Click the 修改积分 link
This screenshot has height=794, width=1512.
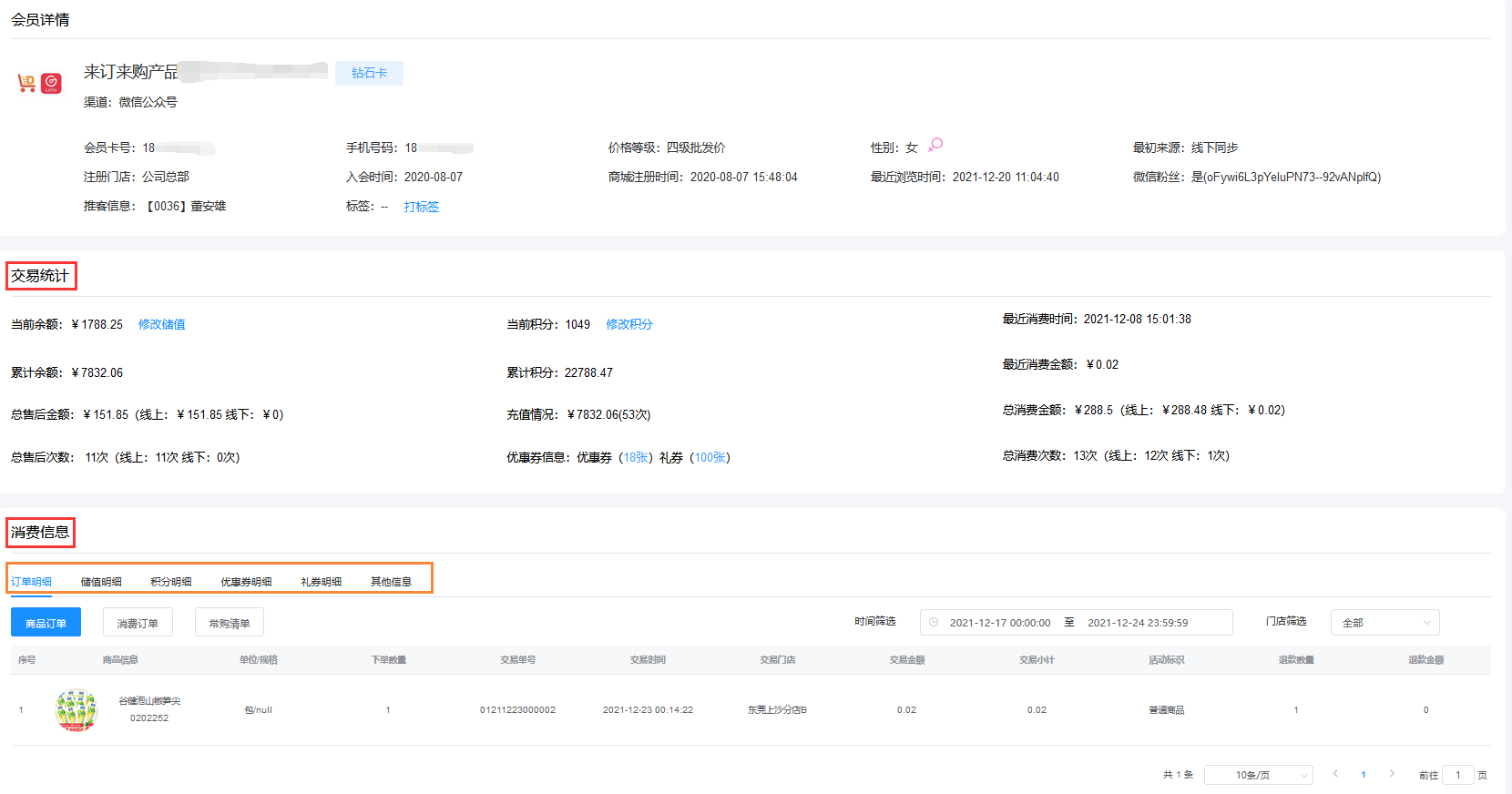pos(629,325)
